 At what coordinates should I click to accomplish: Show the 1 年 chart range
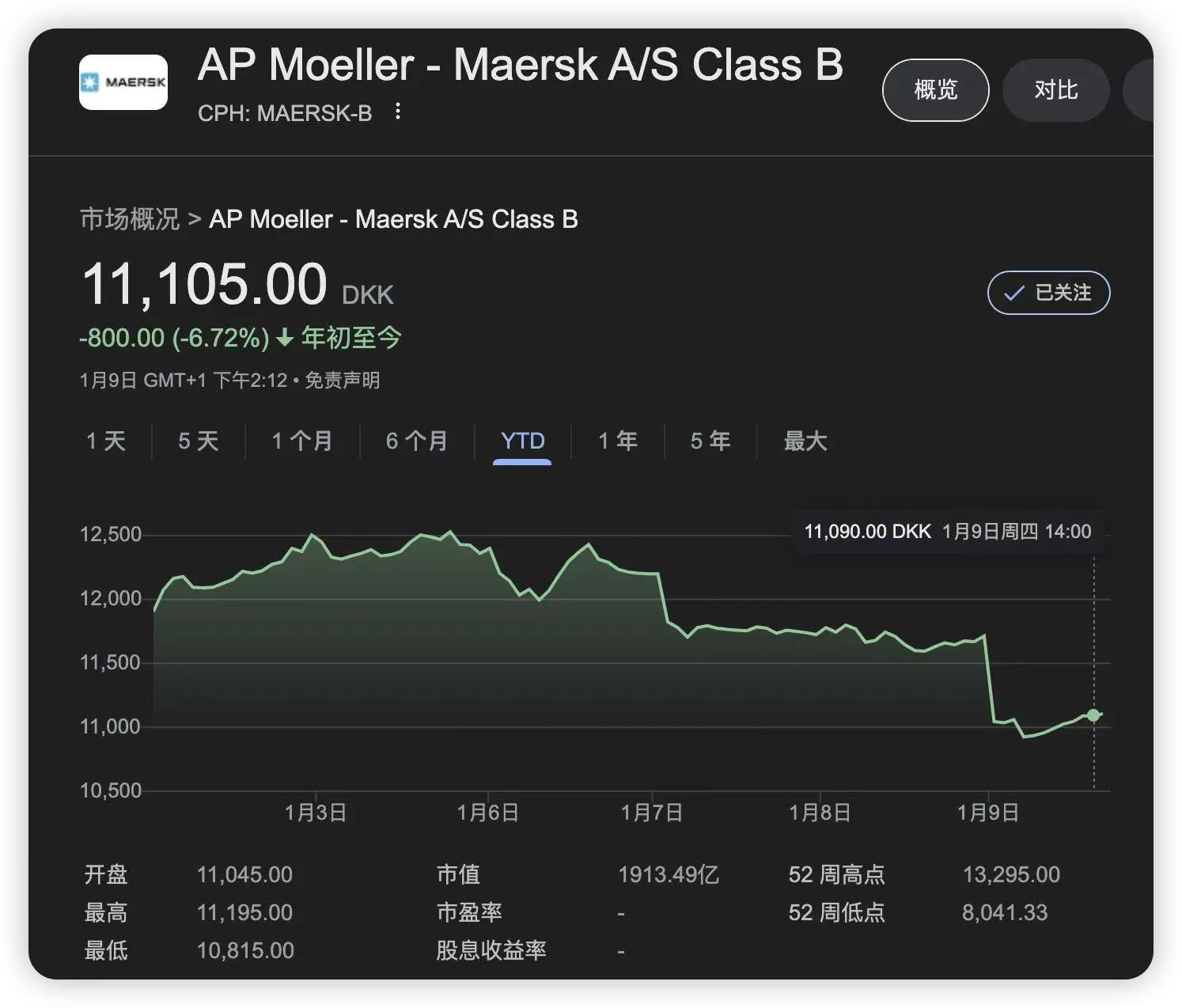(x=618, y=441)
